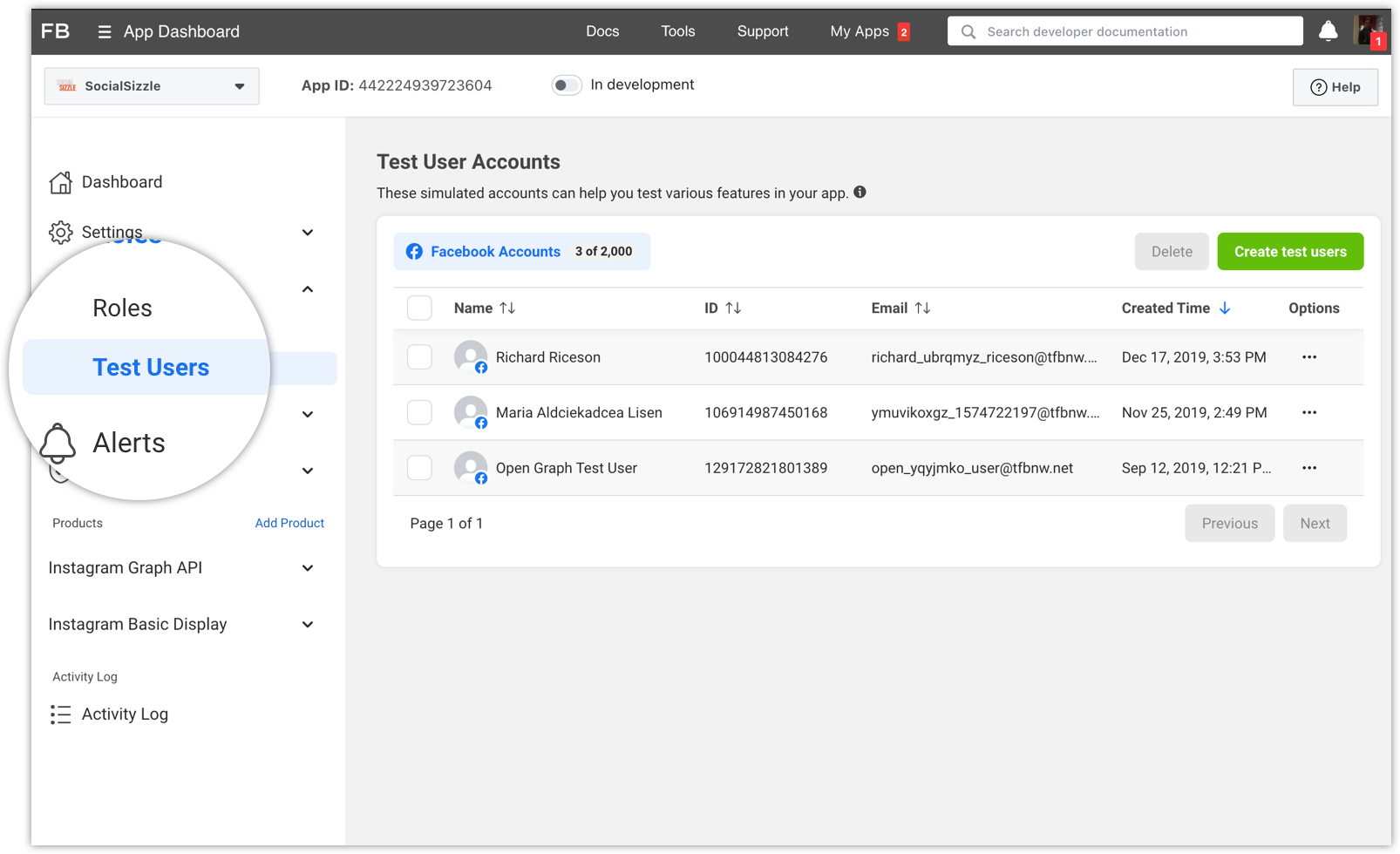Click ID 129172821801389
Image resolution: width=1400 pixels, height=854 pixels.
[x=765, y=468]
